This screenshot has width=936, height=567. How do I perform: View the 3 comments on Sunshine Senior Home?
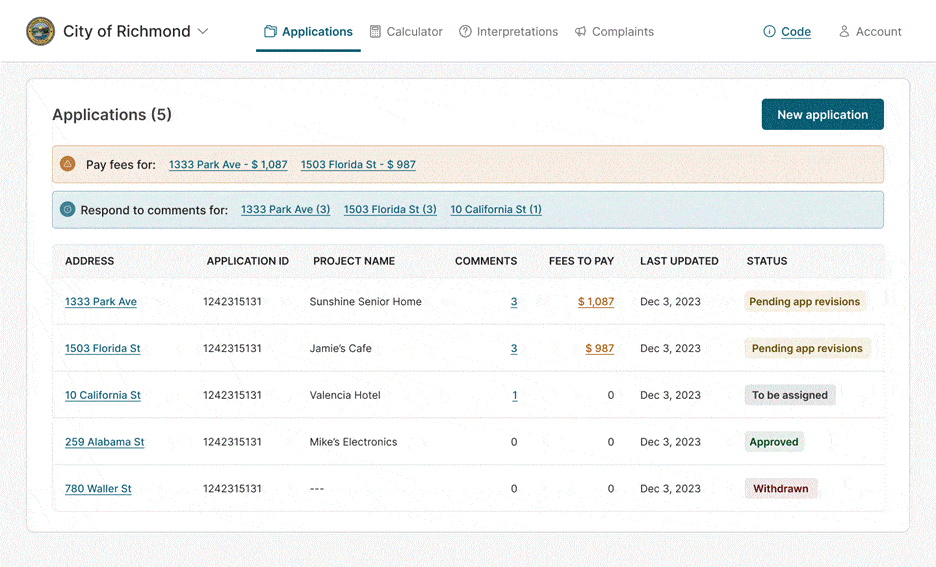click(514, 302)
